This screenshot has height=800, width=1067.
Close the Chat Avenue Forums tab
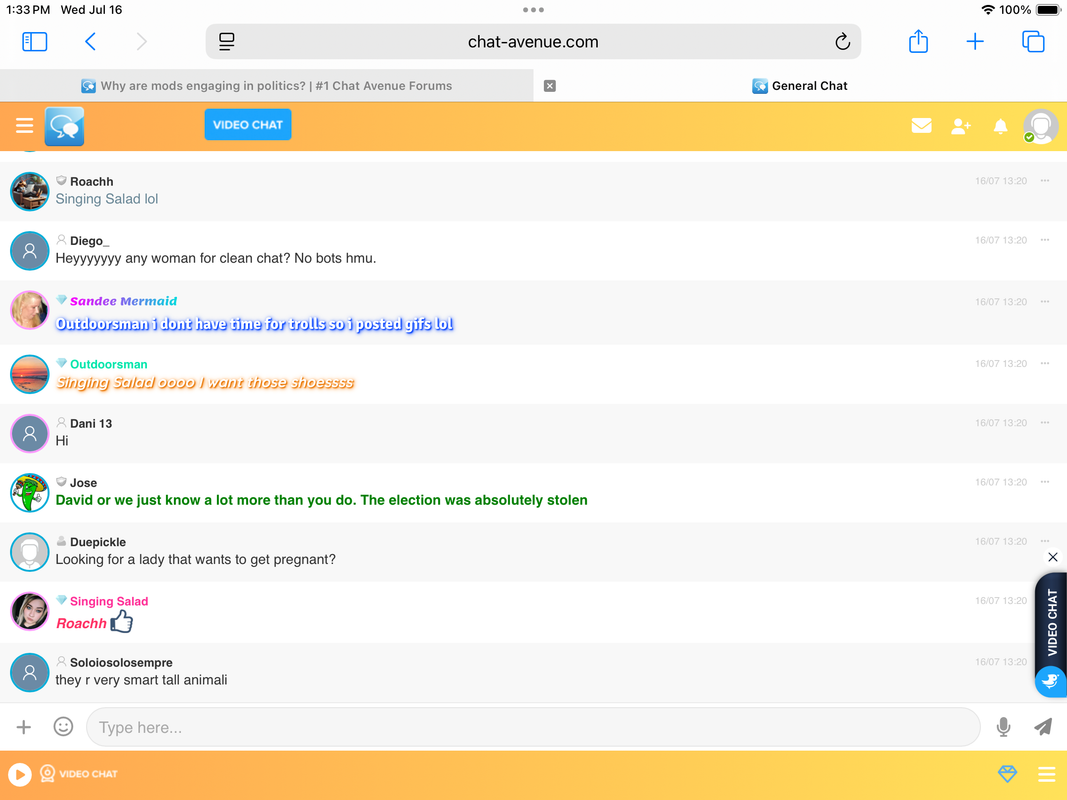550,86
